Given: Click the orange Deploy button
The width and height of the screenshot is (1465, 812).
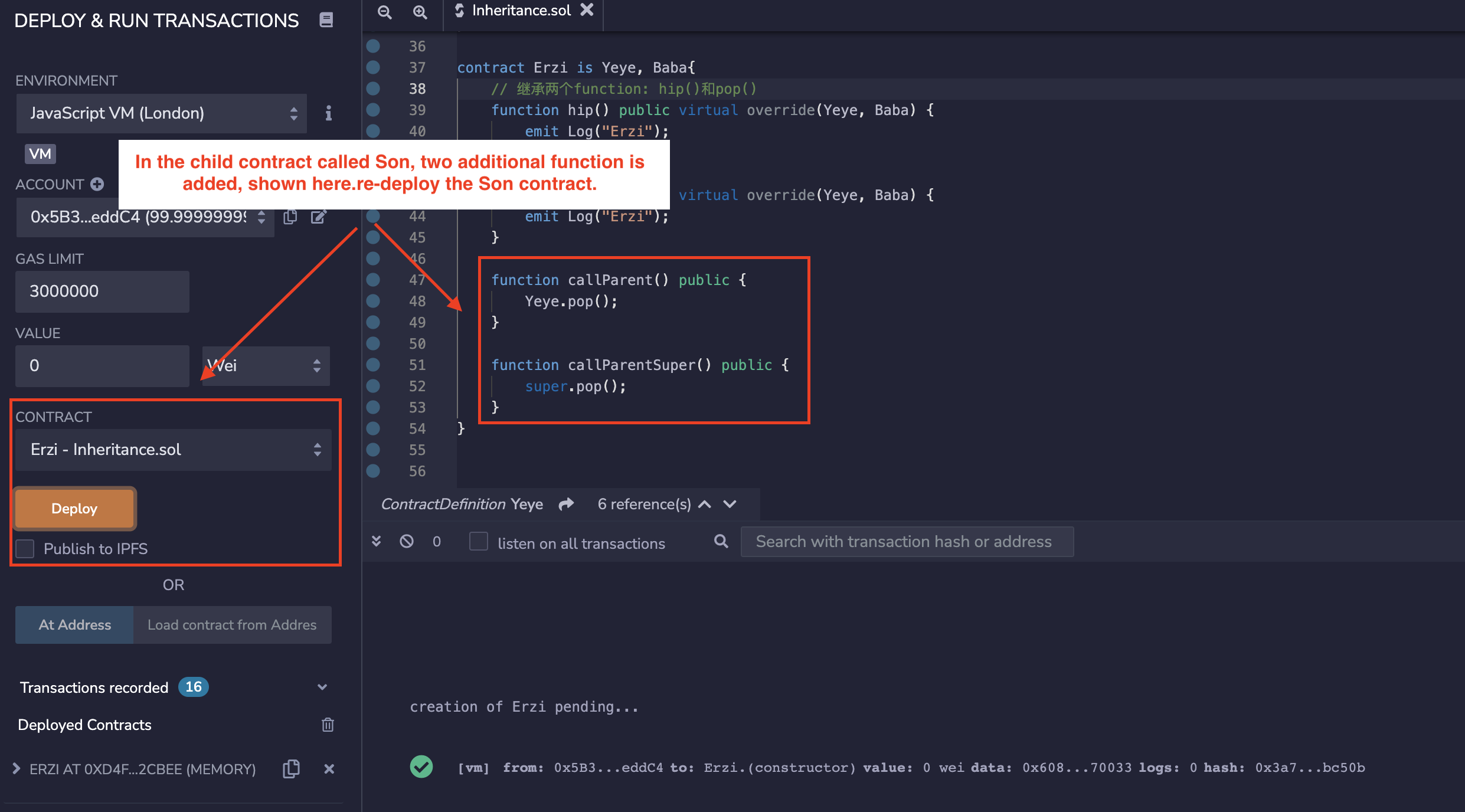Looking at the screenshot, I should tap(75, 509).
